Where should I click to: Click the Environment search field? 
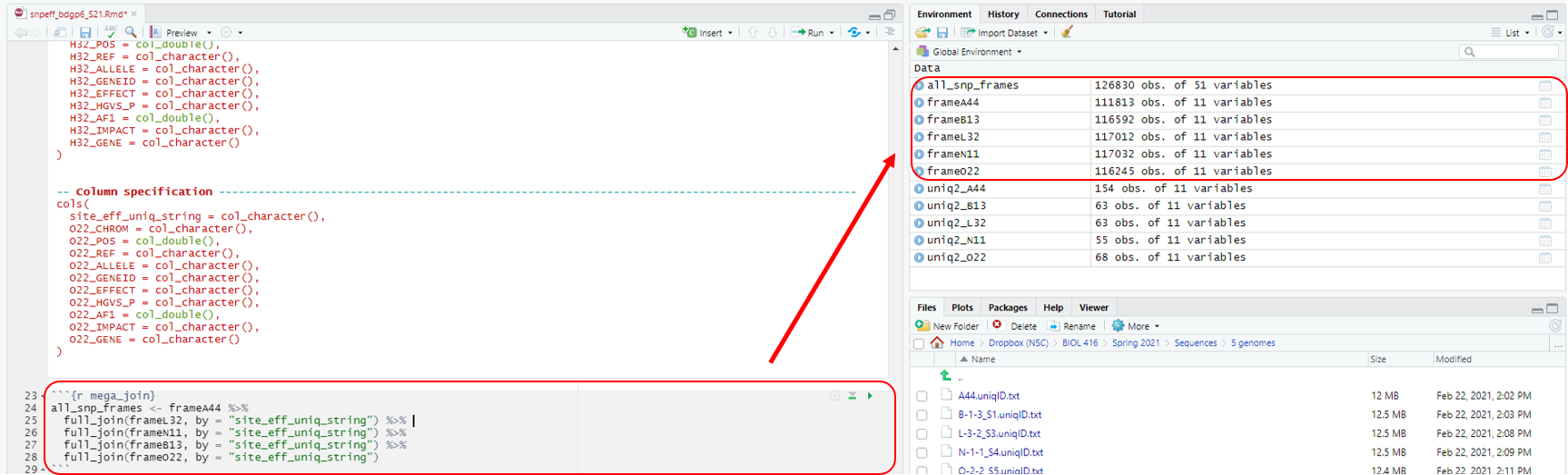click(x=1509, y=52)
